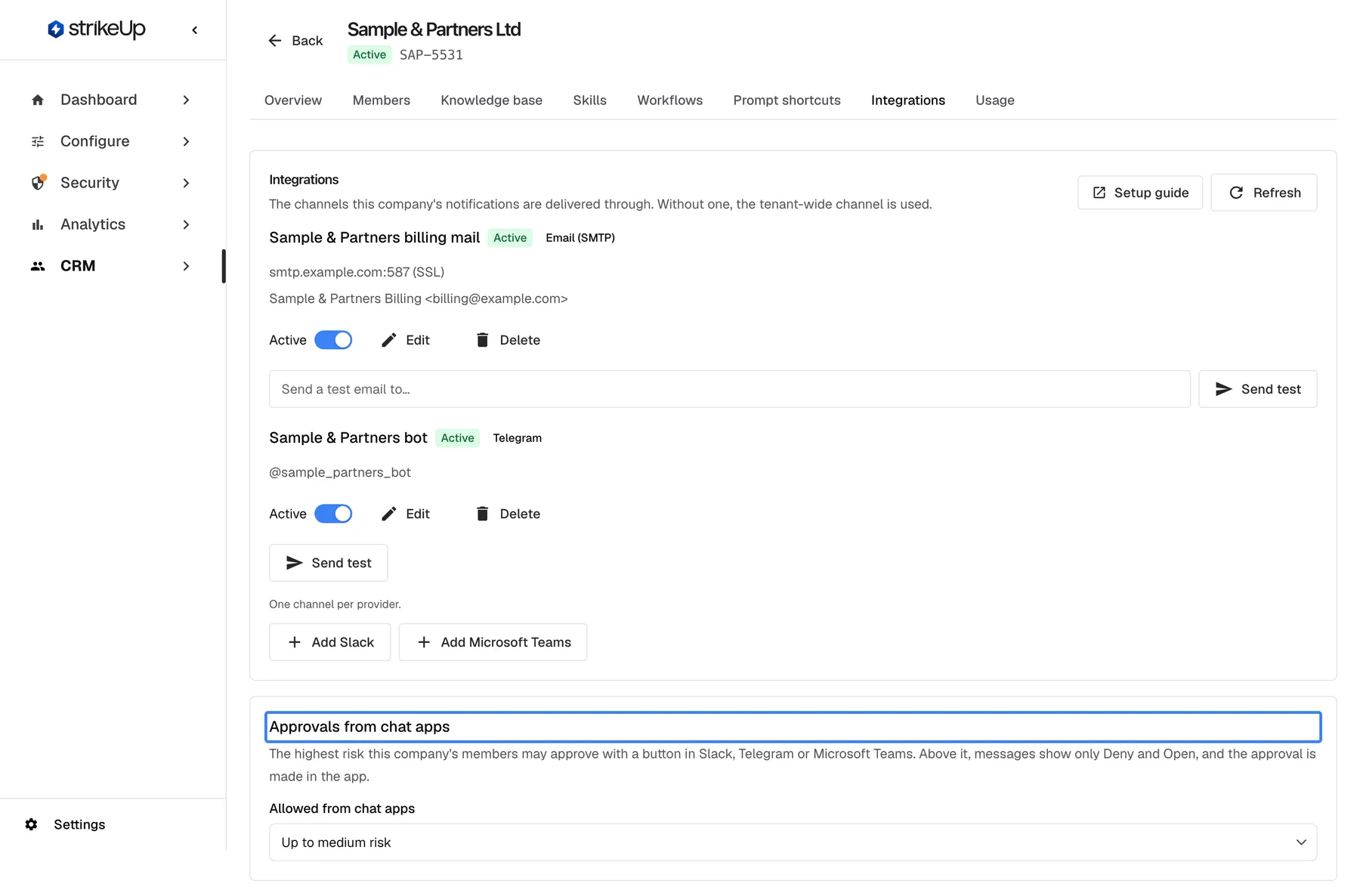Click the Dashboard home icon
1360x896 pixels.
pos(38,100)
